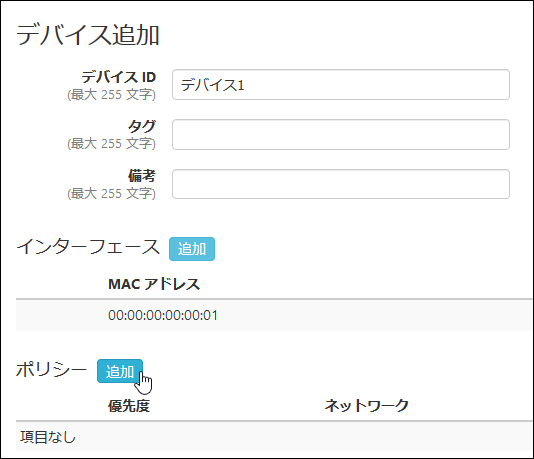Click the 追加 button next to ポリシー
This screenshot has height=459, width=534.
coord(120,371)
